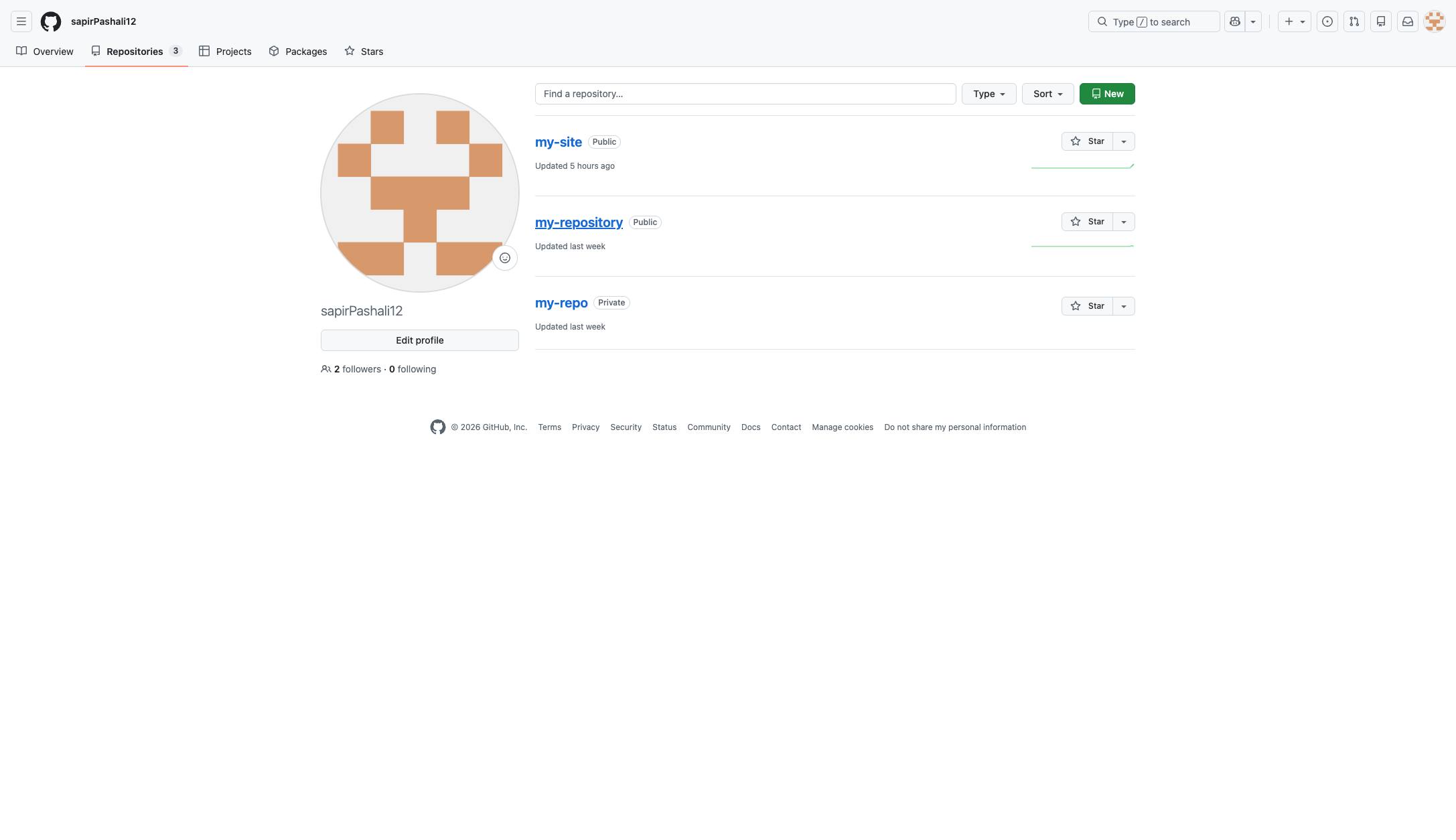The image size is (1456, 840).
Task: Focus the Type / to search box
Action: [x=1154, y=21]
